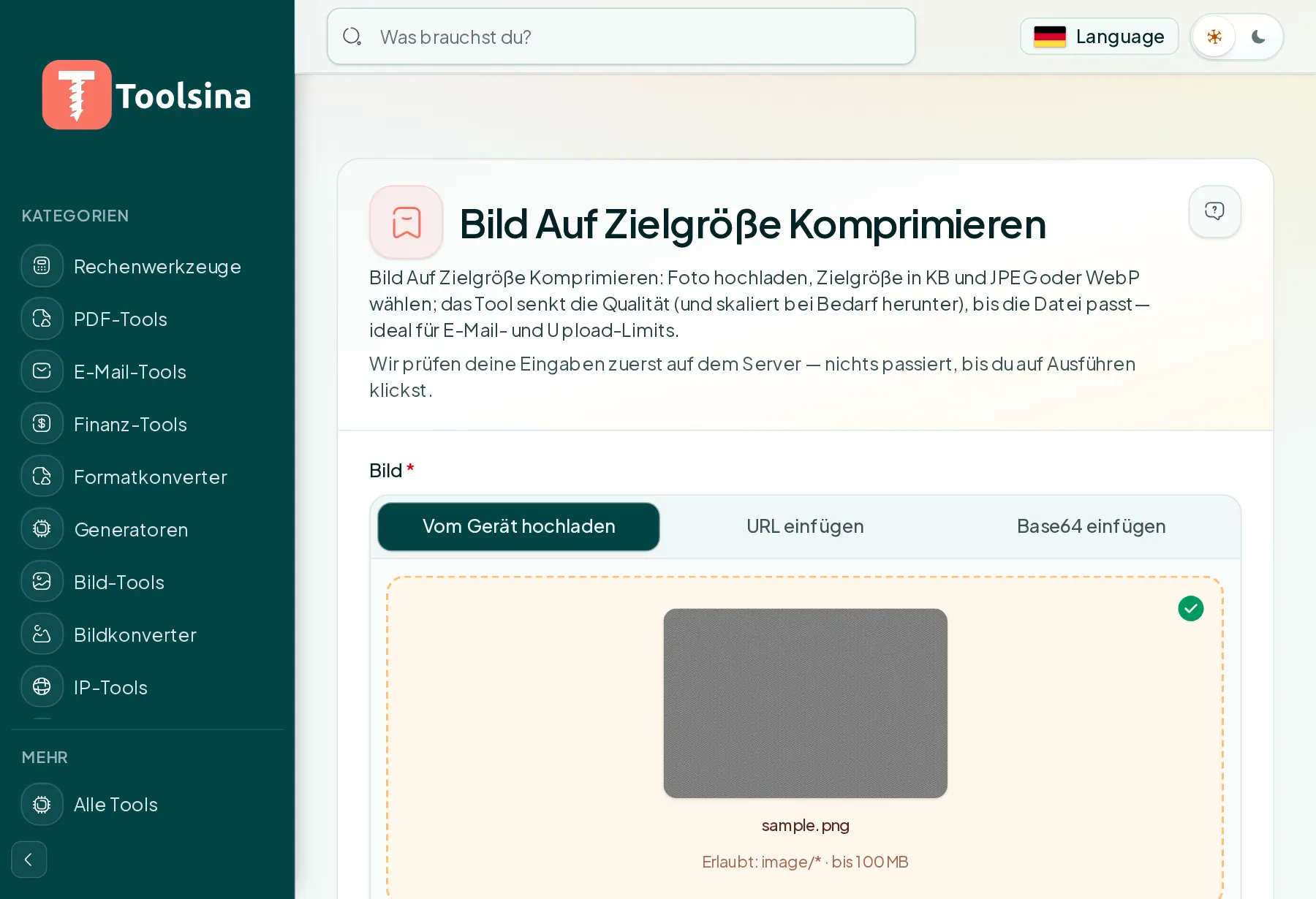The image size is (1316, 899).
Task: Select 'URL einfügen' tab
Action: tap(805, 526)
